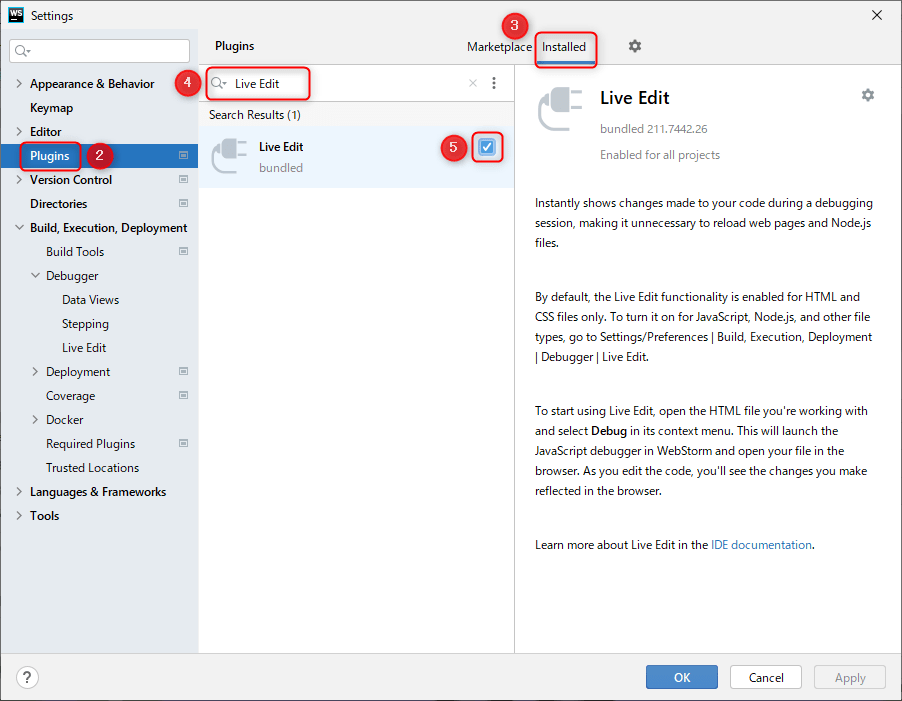Open Stepping under Debugger
Image resolution: width=902 pixels, height=701 pixels.
85,324
